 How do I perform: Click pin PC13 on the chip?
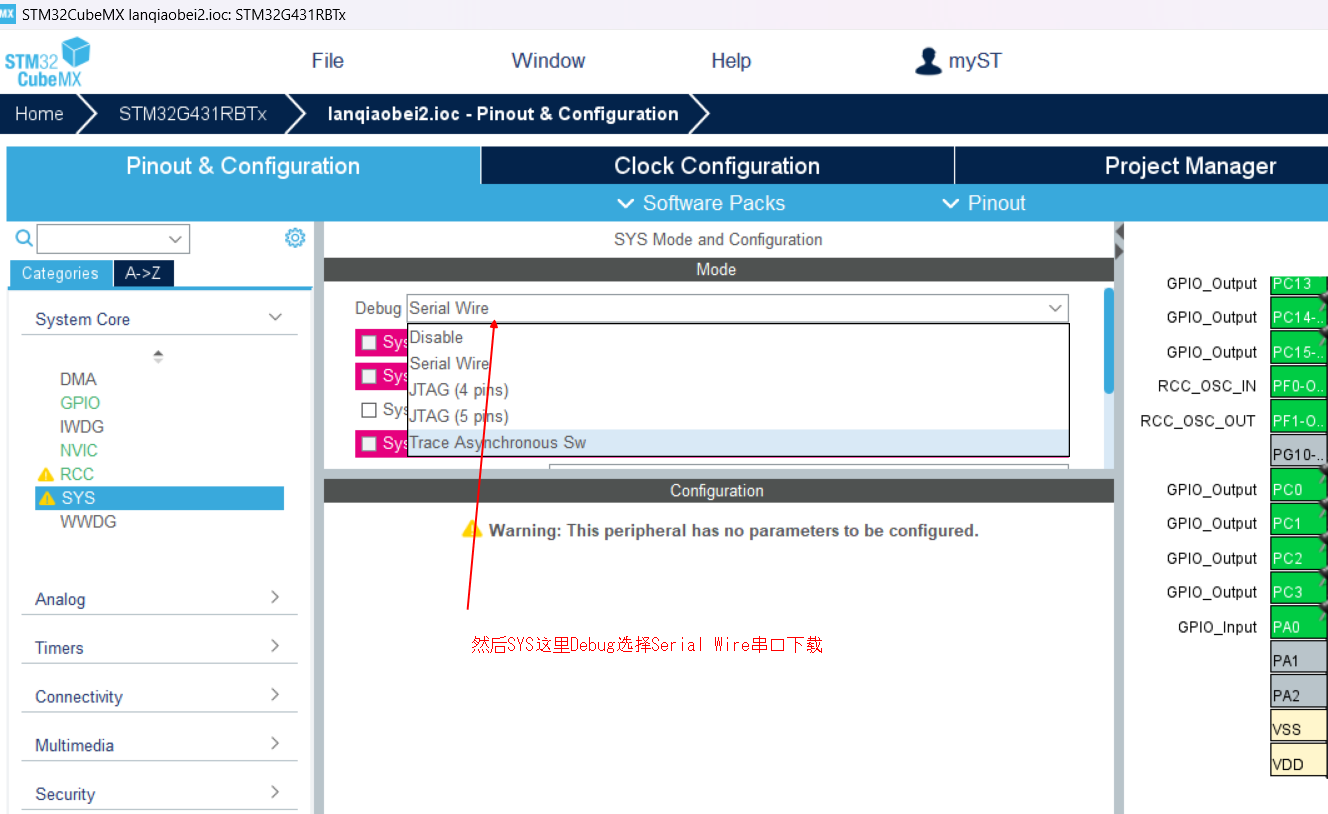point(1298,284)
